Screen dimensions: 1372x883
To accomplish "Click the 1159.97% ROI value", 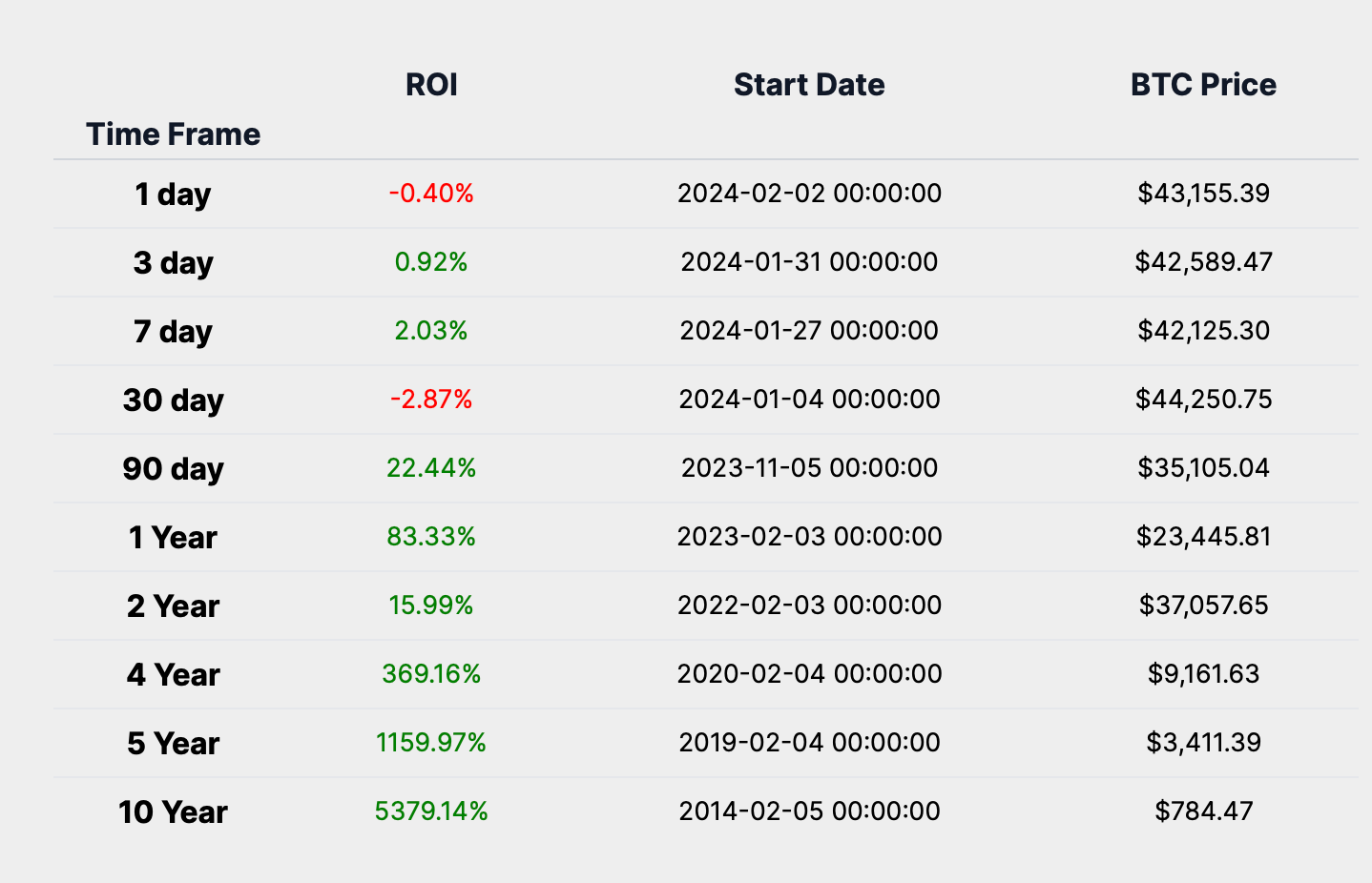I will (431, 743).
